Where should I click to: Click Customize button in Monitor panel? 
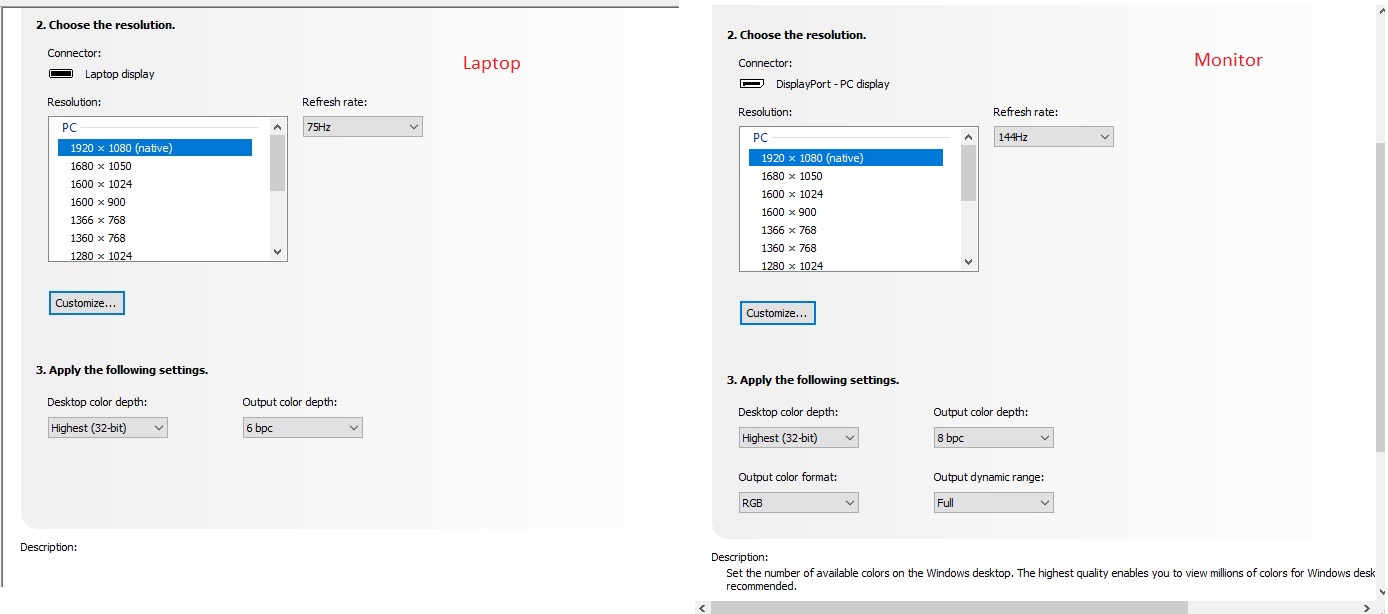coord(778,313)
